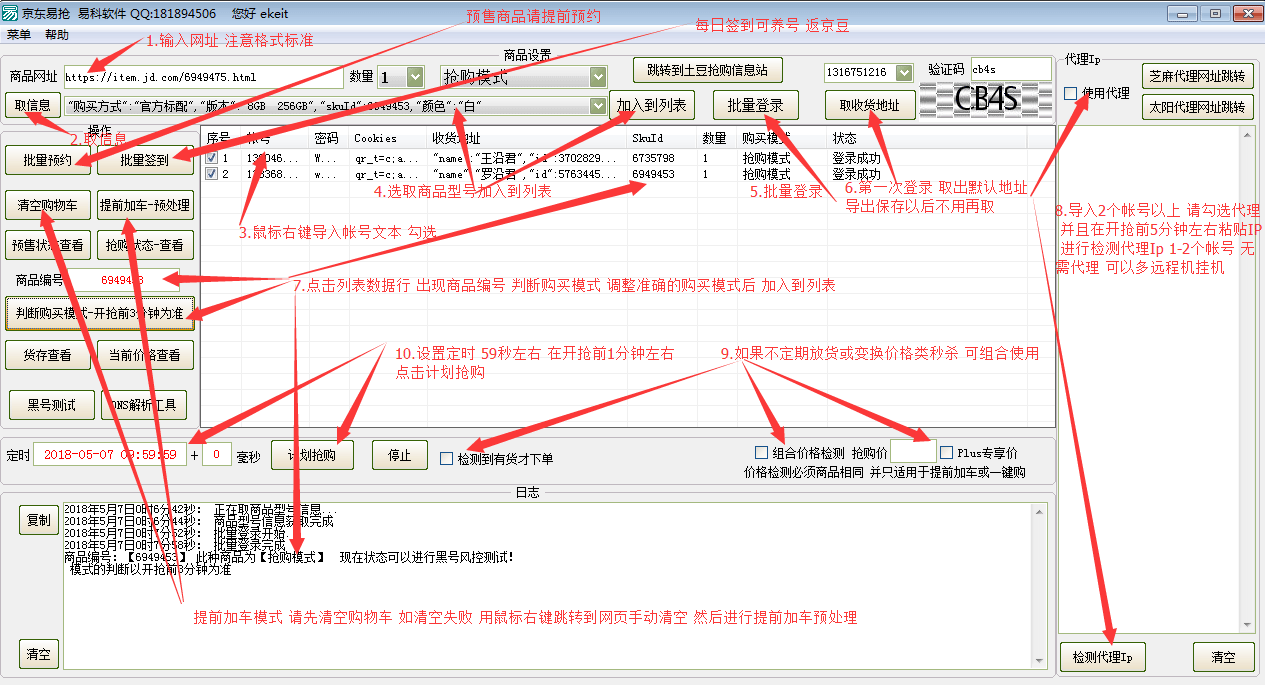
Task: Click the 复制 log button
Action: point(38,520)
